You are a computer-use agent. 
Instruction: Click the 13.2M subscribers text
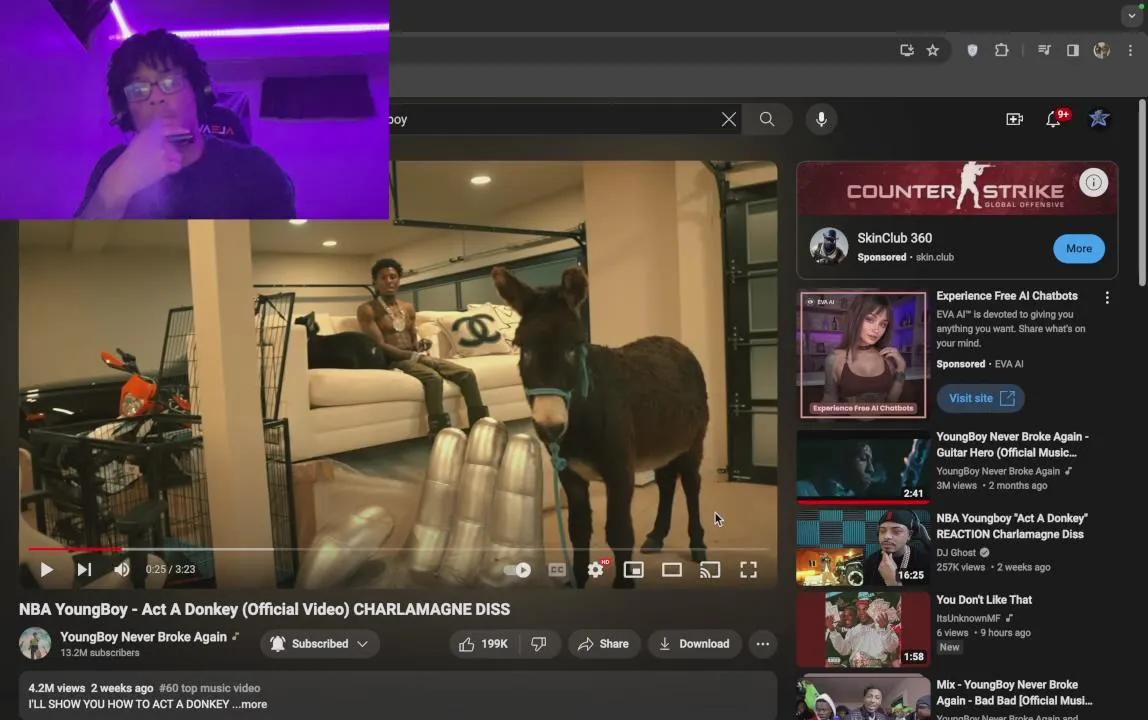100,653
